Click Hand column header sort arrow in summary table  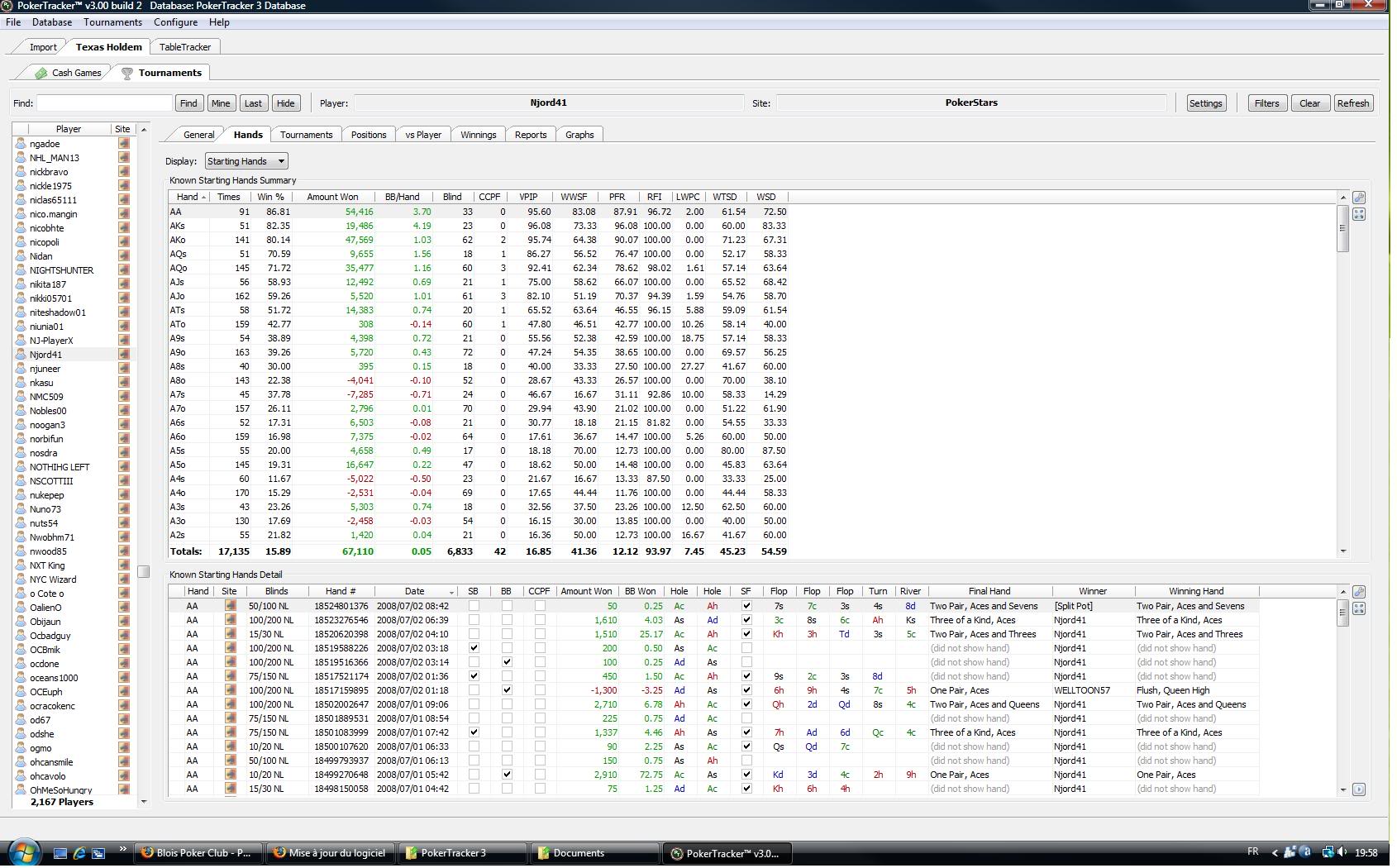coord(203,198)
